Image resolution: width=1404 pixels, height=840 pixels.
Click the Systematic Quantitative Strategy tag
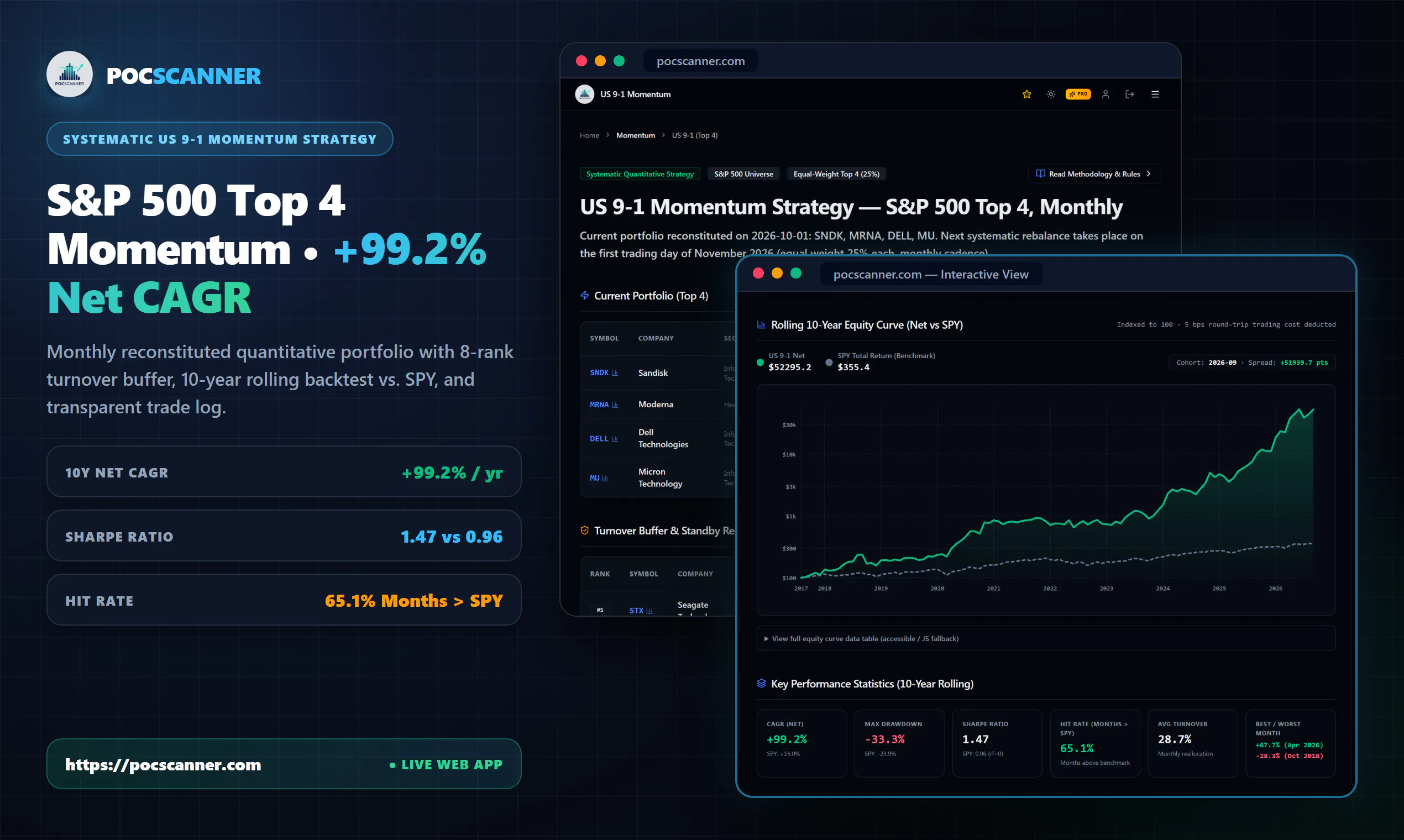(640, 174)
